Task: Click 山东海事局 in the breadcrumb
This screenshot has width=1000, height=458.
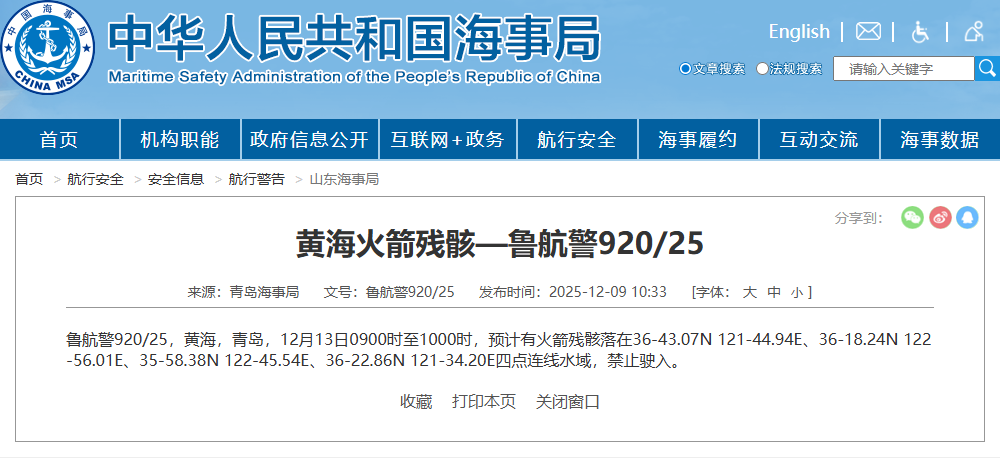Action: [x=344, y=179]
